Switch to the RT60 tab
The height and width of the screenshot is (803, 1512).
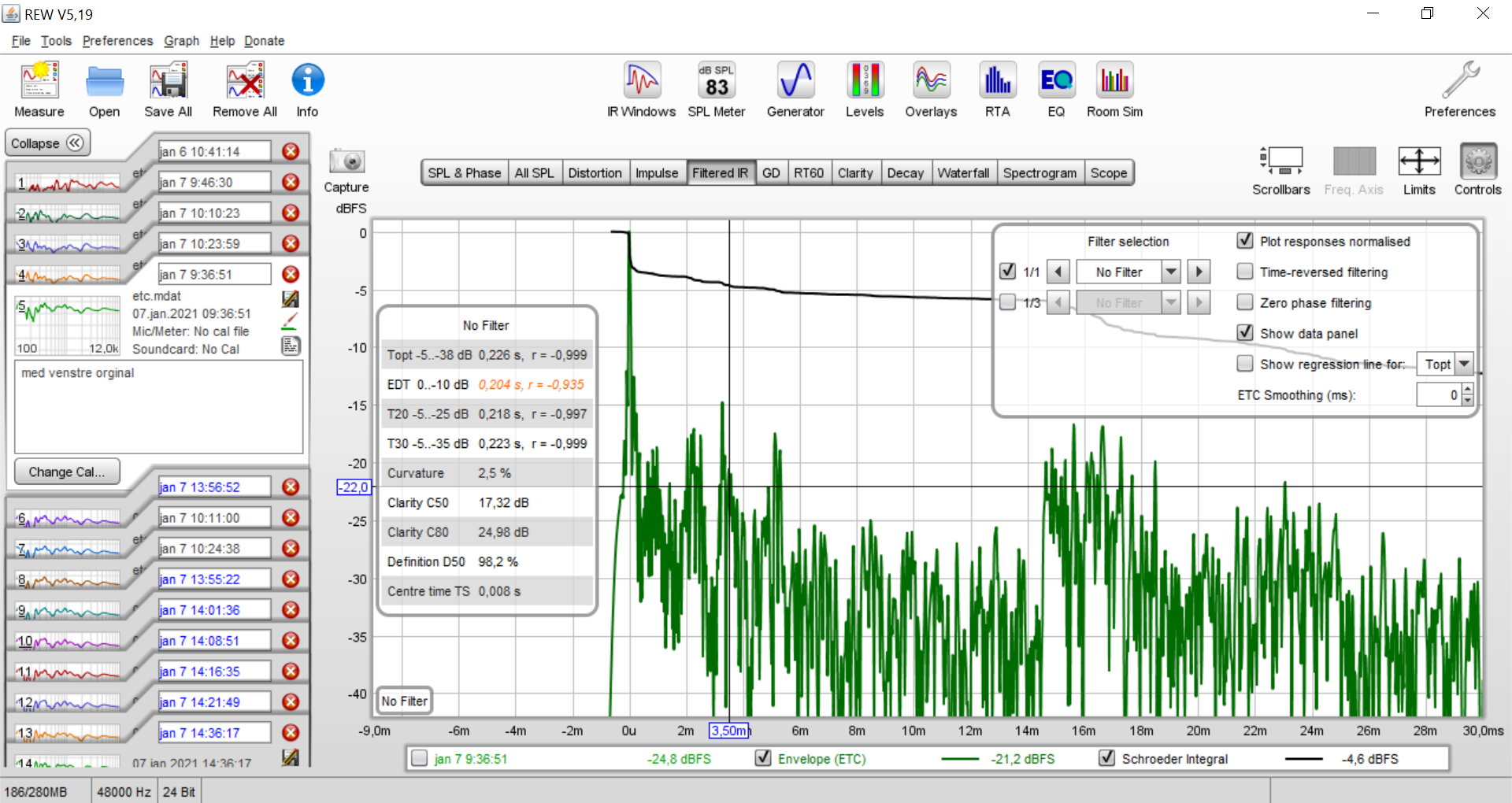809,172
